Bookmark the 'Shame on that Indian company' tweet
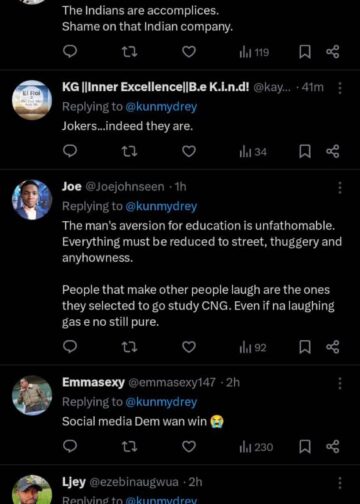Viewport: 360px width, 504px height. tap(305, 52)
